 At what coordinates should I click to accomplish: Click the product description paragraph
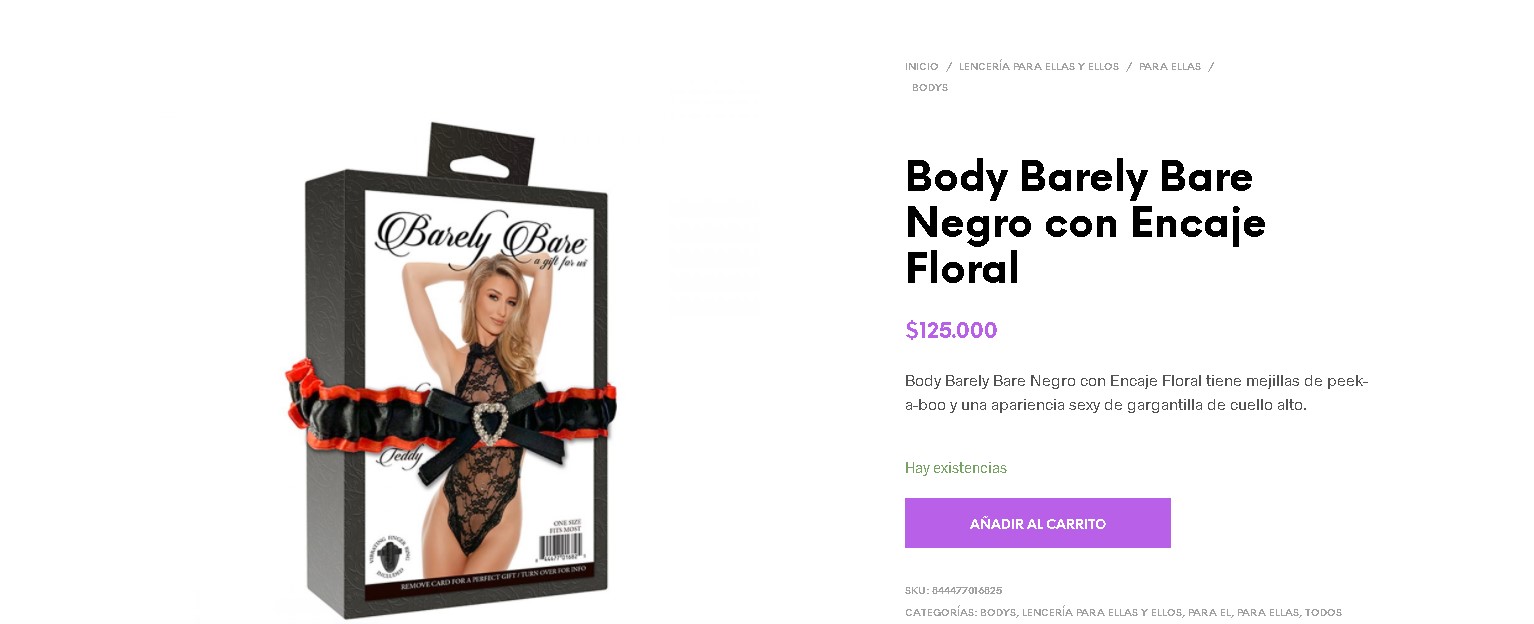(1137, 393)
